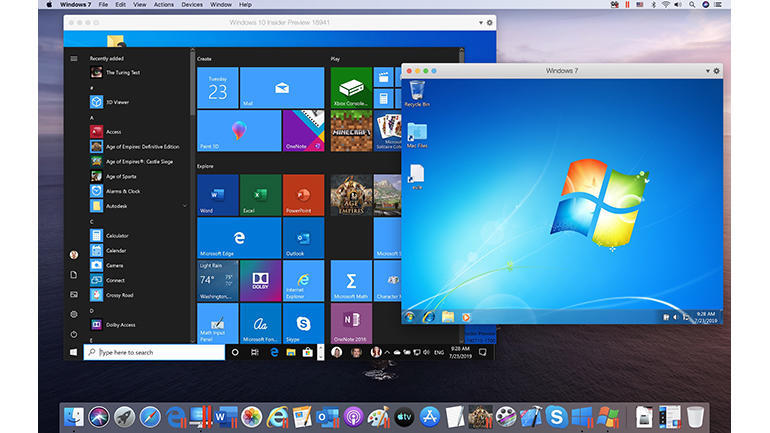Open Crossy Road from app list
770x433 pixels.
pos(138,295)
